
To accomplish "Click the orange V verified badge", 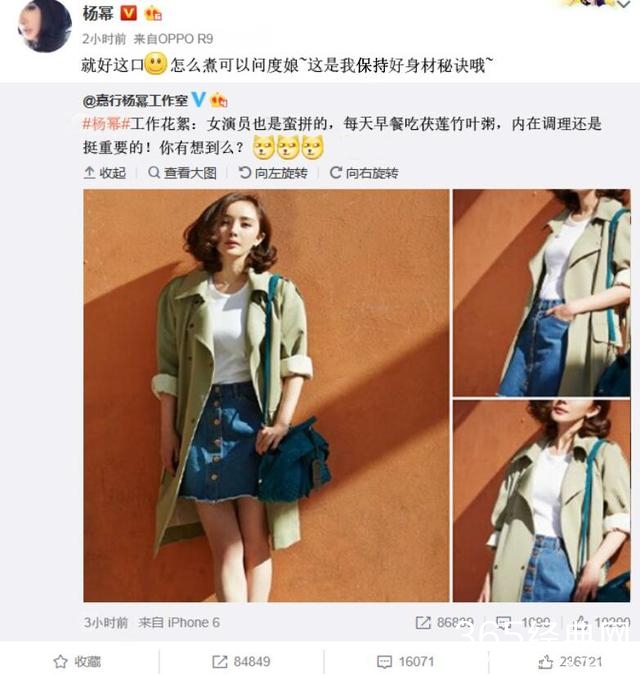I will click(128, 13).
